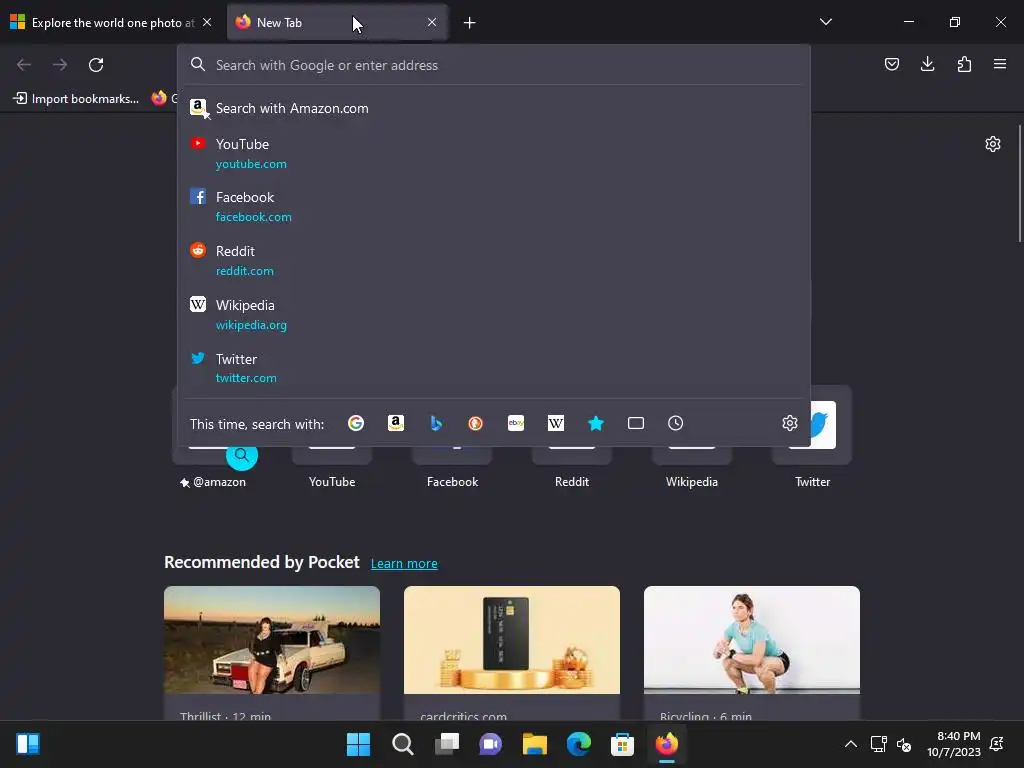Open the Extensions puzzle icon
1024x768 pixels.
[x=964, y=64]
